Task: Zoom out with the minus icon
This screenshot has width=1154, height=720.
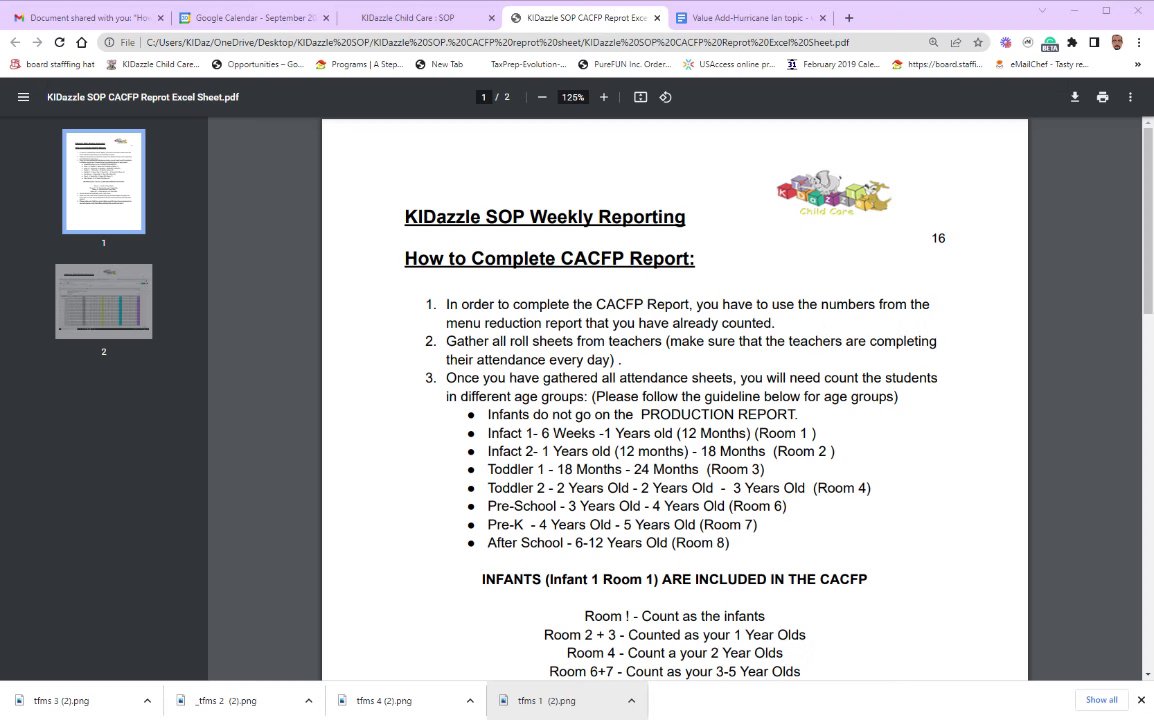Action: point(542,97)
